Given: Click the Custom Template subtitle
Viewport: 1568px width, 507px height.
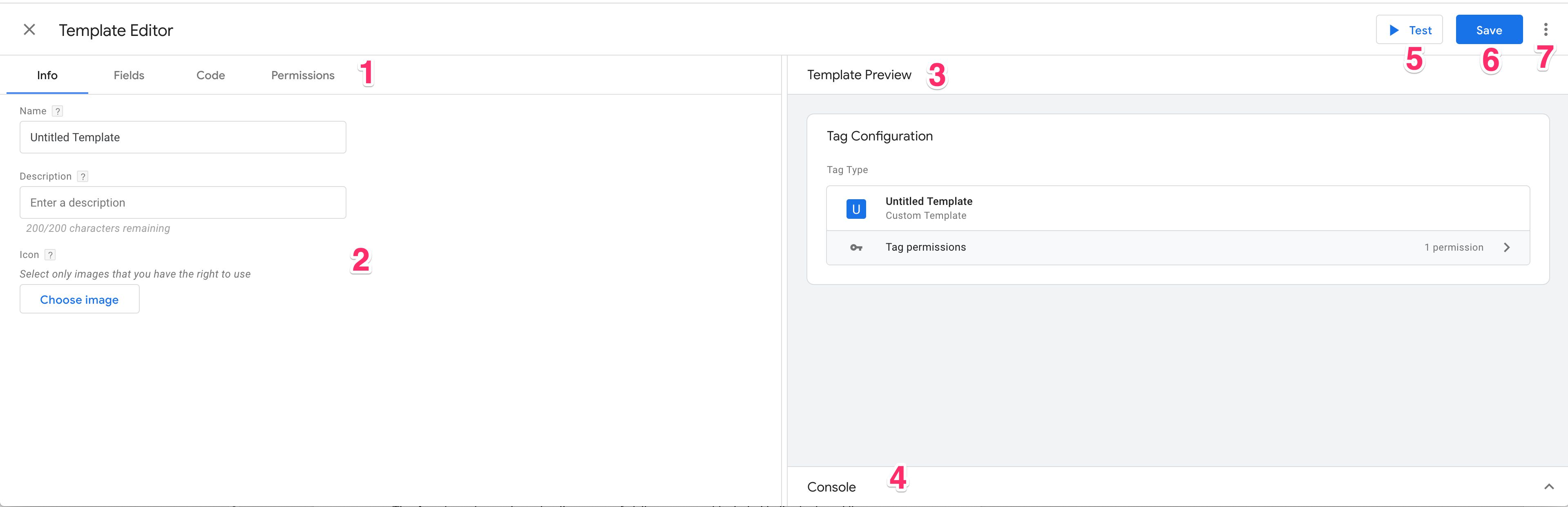Looking at the screenshot, I should point(926,216).
